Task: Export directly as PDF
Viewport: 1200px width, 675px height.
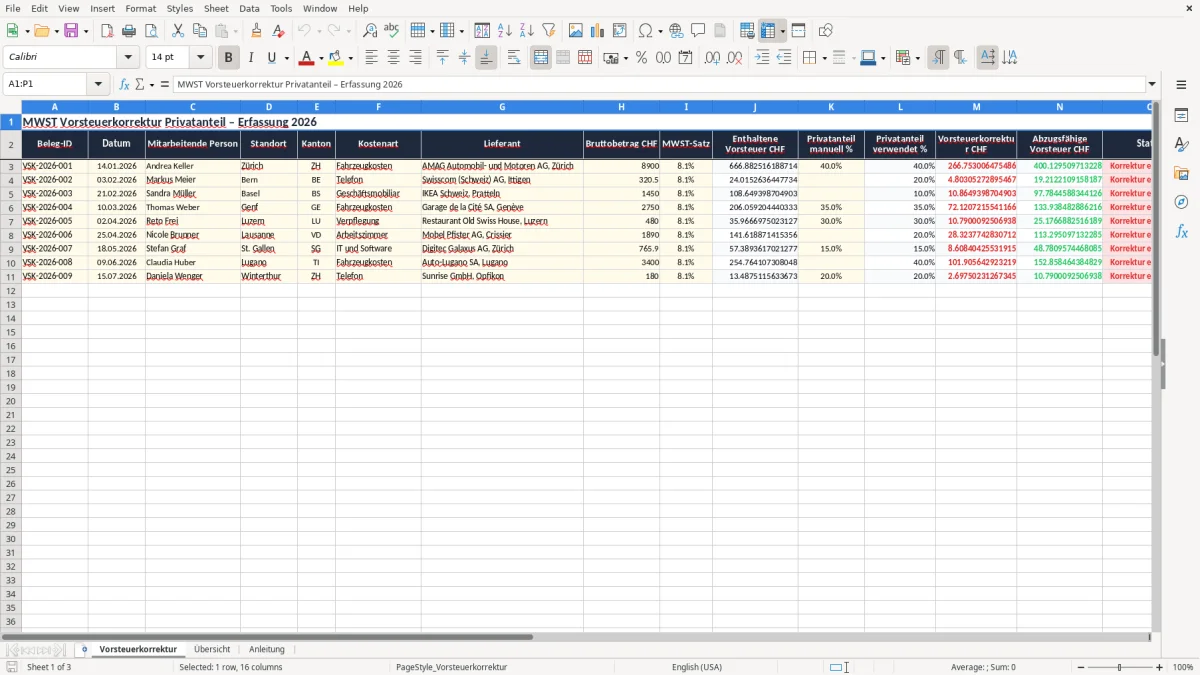Action: coord(107,31)
